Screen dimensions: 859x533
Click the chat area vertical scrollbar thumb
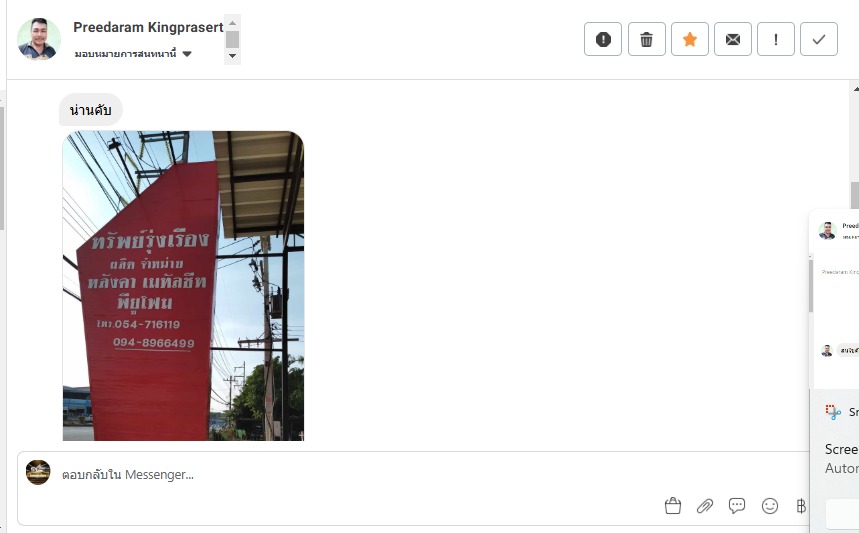click(855, 195)
